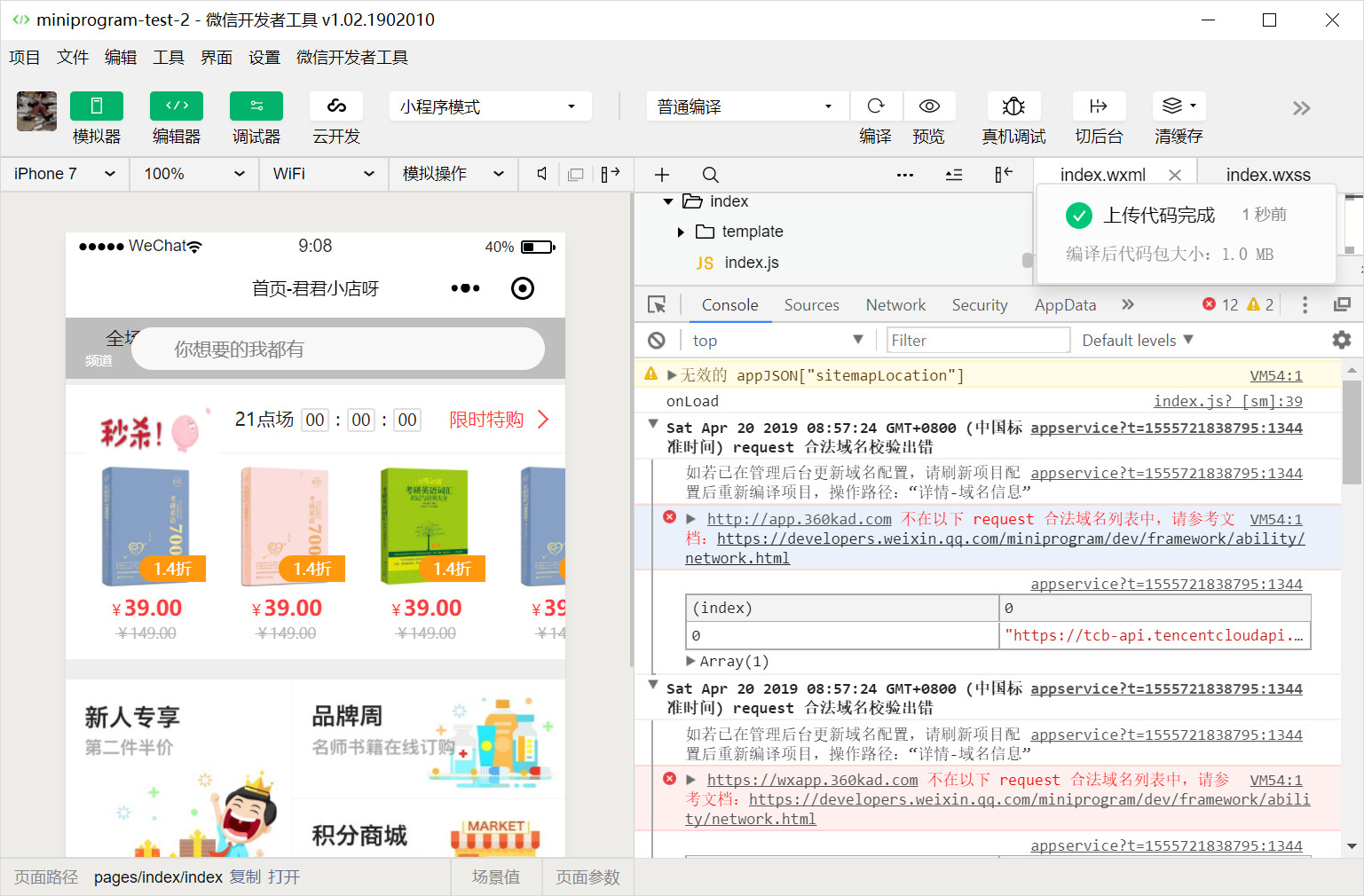The width and height of the screenshot is (1364, 896).
Task: Open cloud development icon
Action: tap(336, 106)
